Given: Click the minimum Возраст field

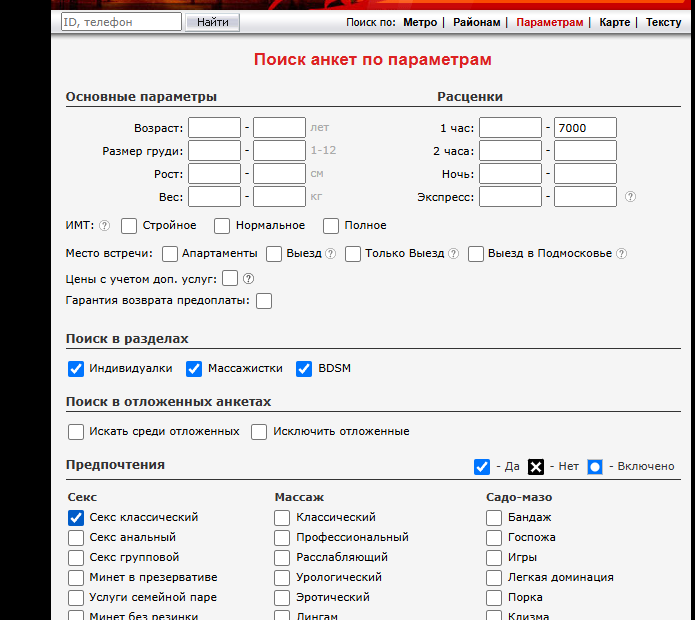Looking at the screenshot, I should pos(215,128).
